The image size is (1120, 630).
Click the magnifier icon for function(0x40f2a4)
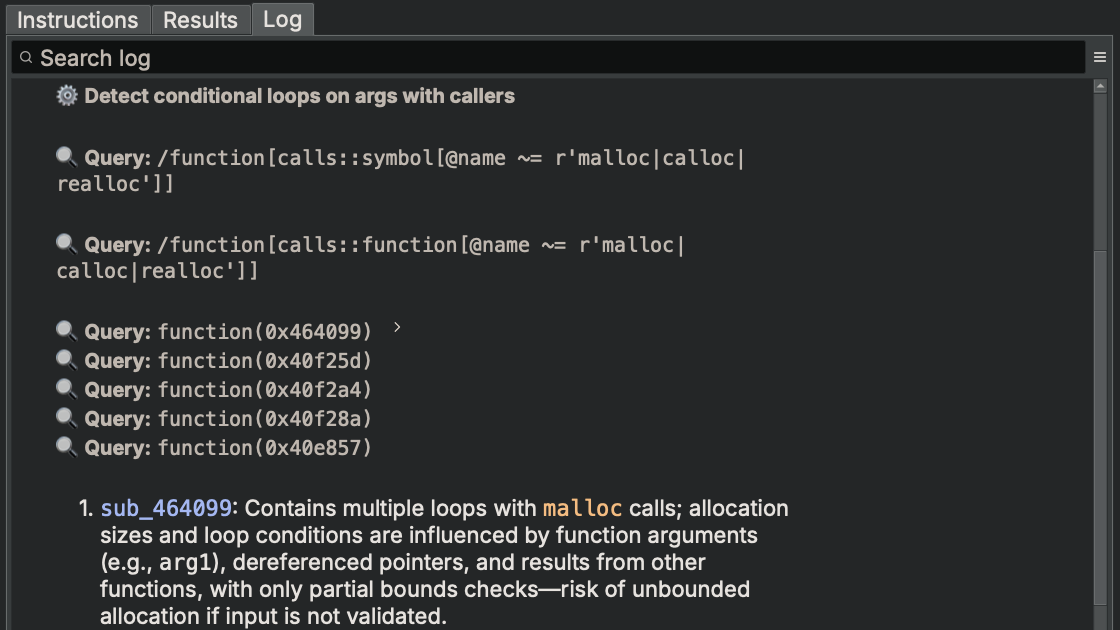(64, 389)
